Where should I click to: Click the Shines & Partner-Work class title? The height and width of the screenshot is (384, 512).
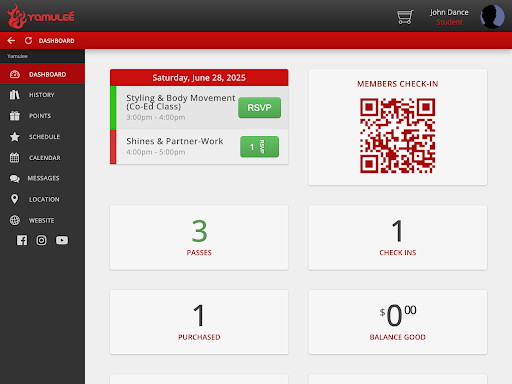click(x=175, y=141)
